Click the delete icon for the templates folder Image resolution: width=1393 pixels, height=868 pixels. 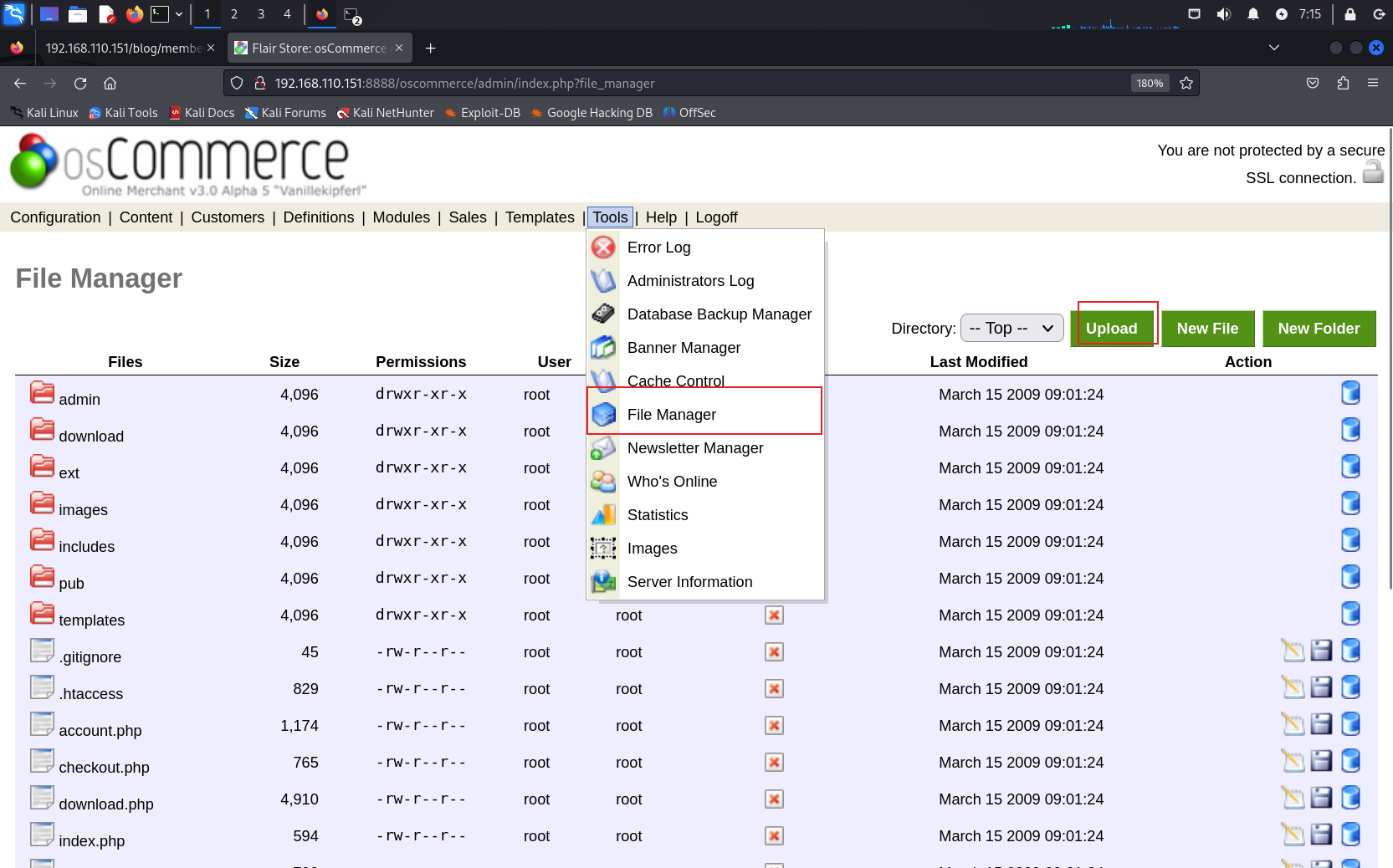(1350, 614)
